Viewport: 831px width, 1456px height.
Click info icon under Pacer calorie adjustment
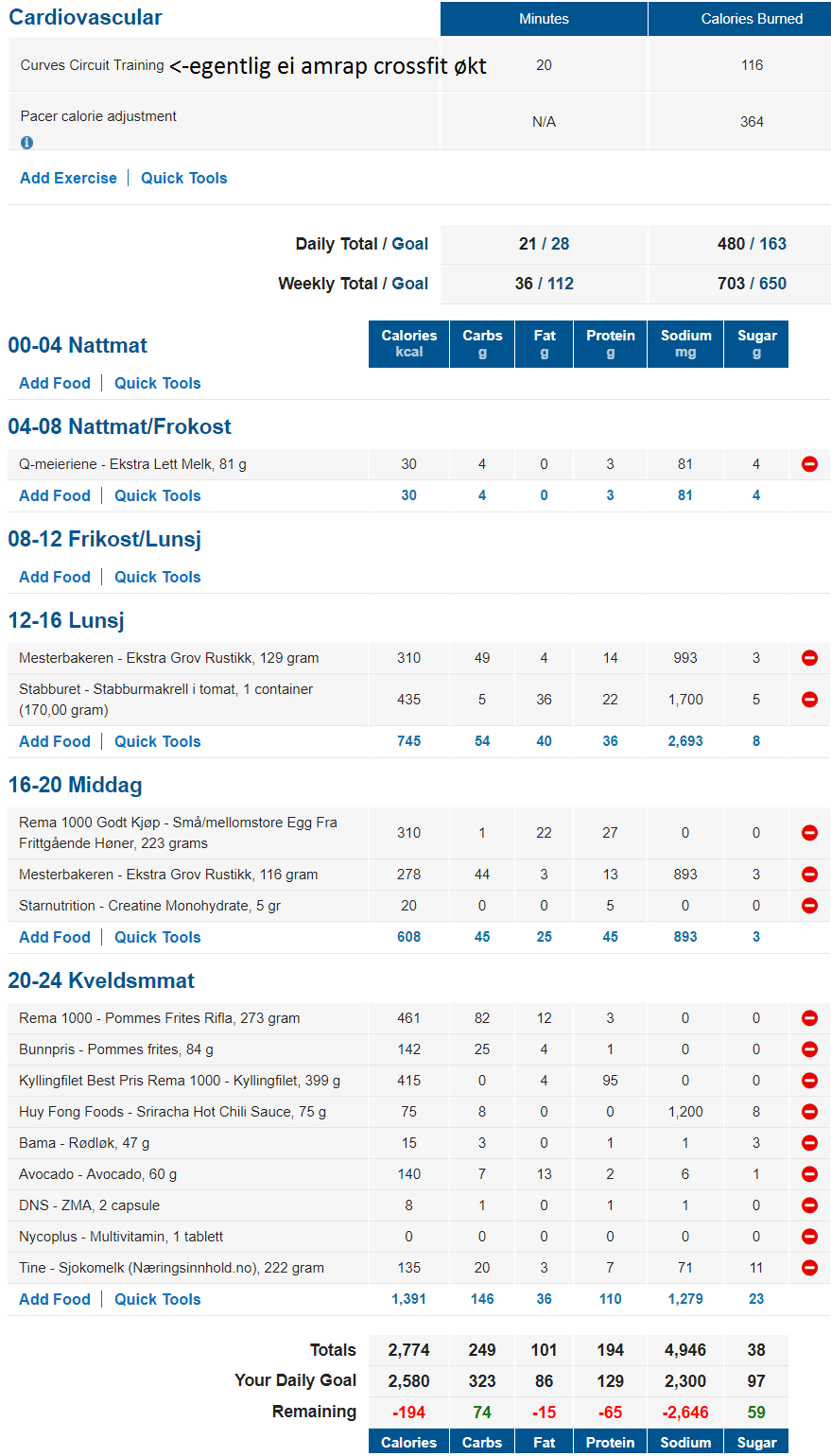point(26,143)
